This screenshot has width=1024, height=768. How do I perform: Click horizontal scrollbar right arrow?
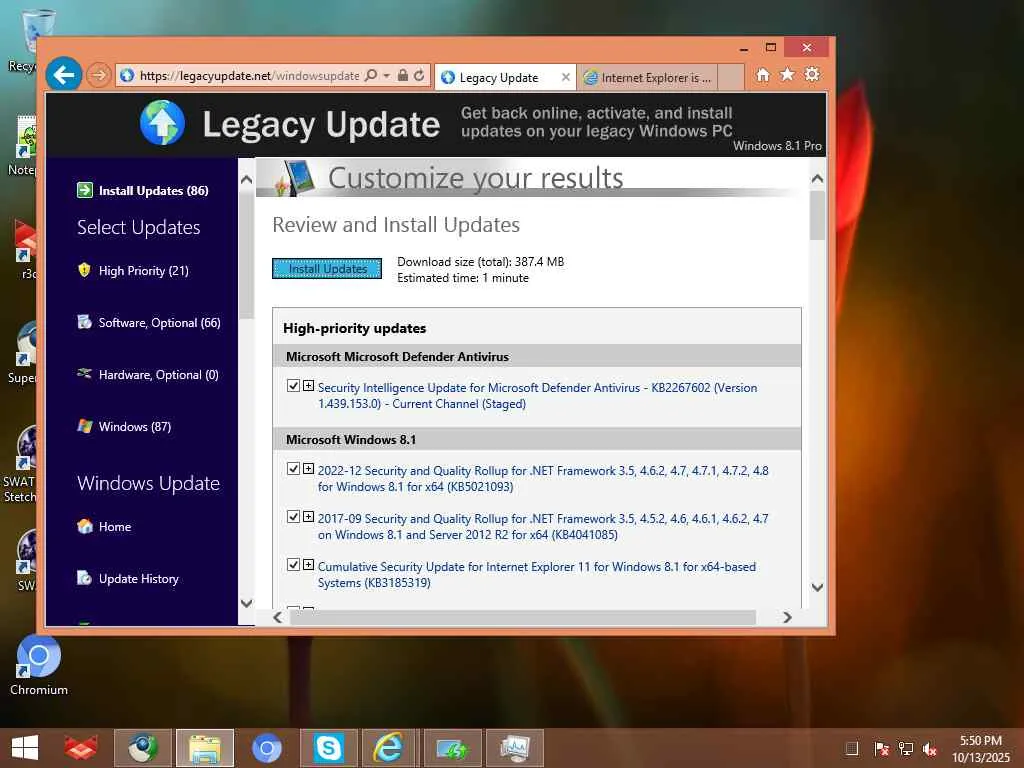(x=787, y=617)
